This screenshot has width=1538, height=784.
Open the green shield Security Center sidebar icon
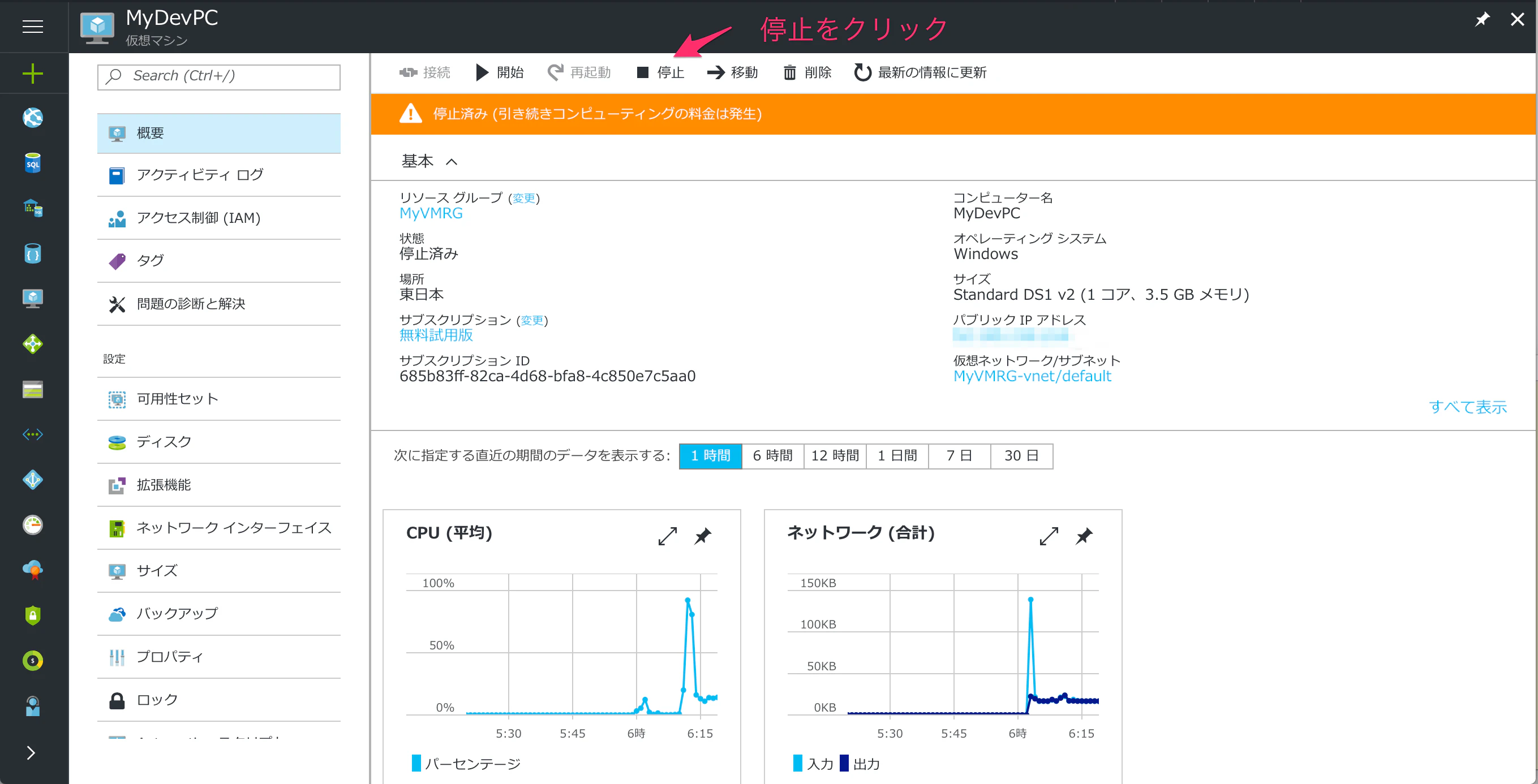point(33,615)
